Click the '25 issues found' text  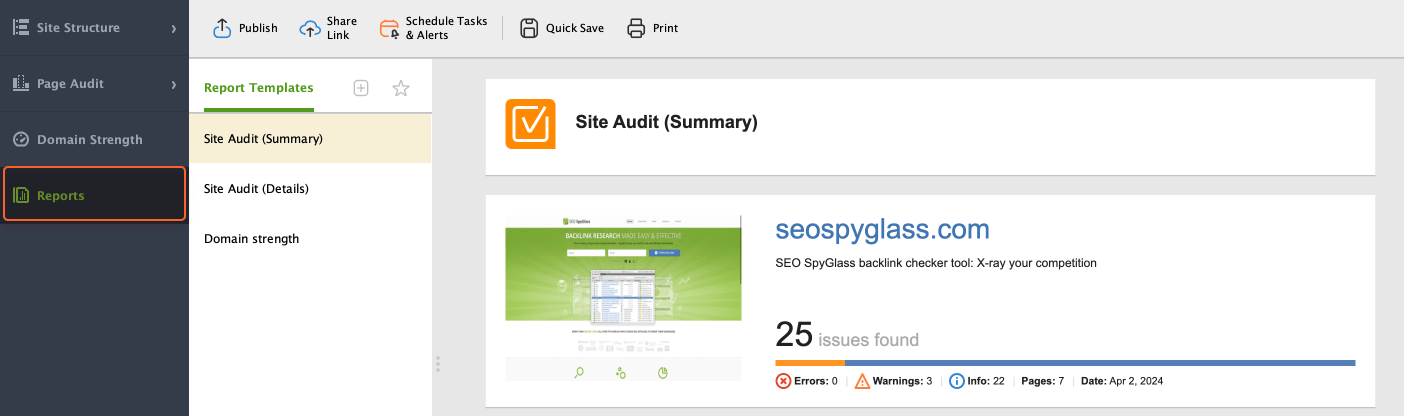[847, 335]
